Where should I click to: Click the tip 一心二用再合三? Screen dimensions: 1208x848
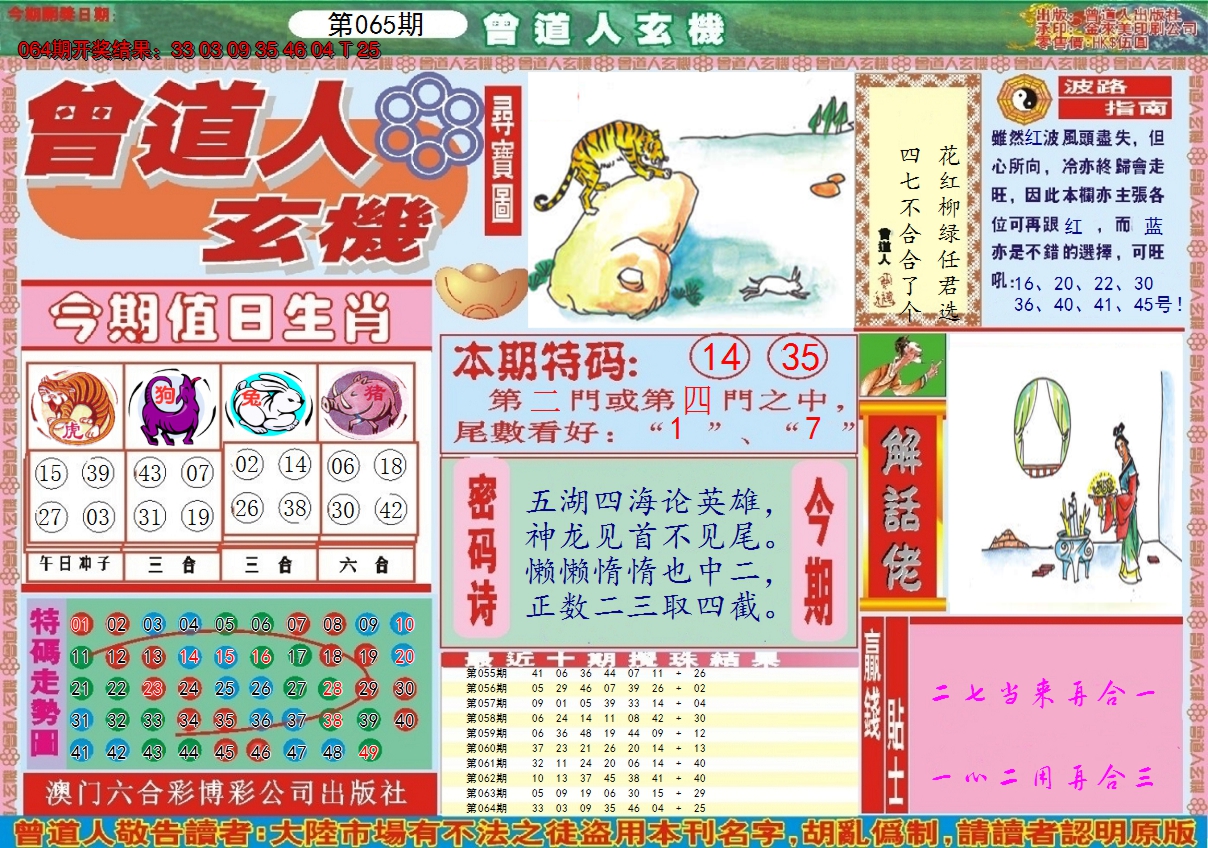pos(1046,778)
